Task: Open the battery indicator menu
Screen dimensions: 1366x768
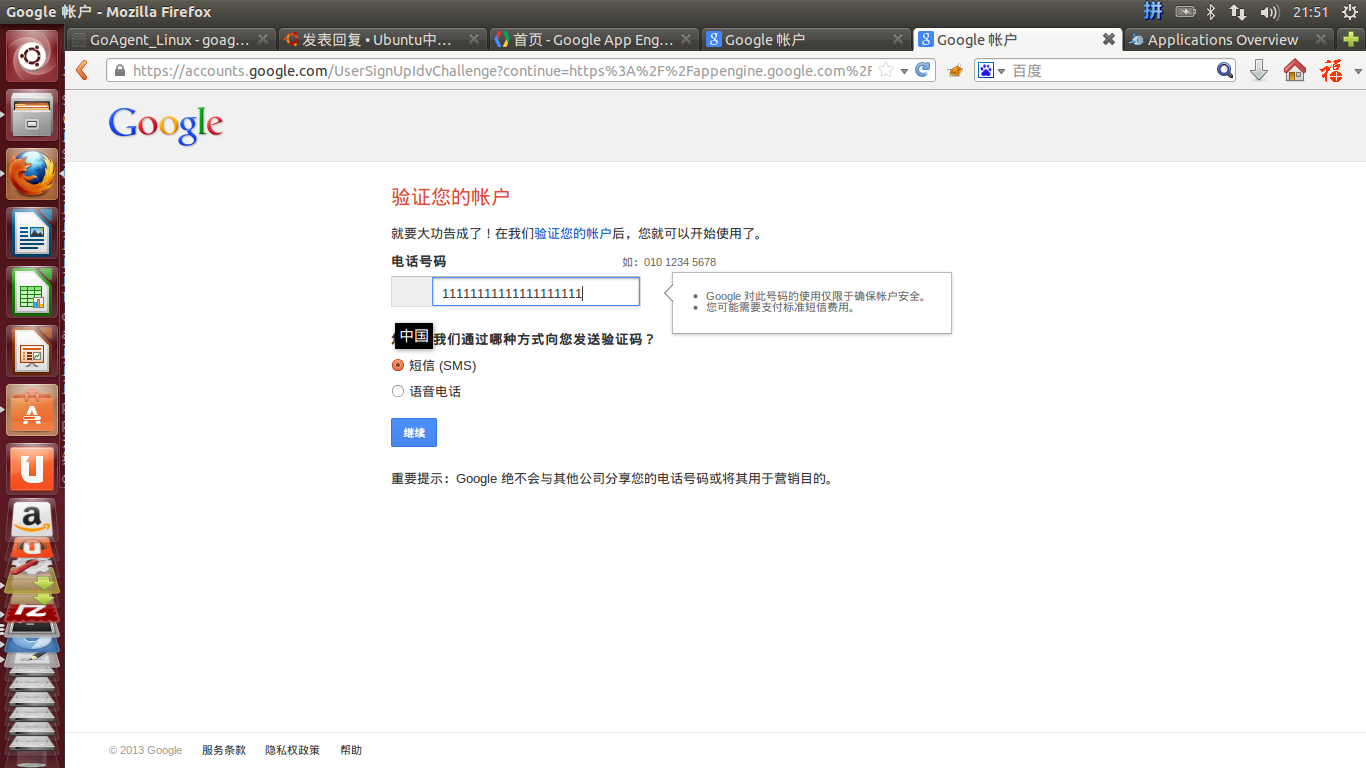Action: 1186,12
